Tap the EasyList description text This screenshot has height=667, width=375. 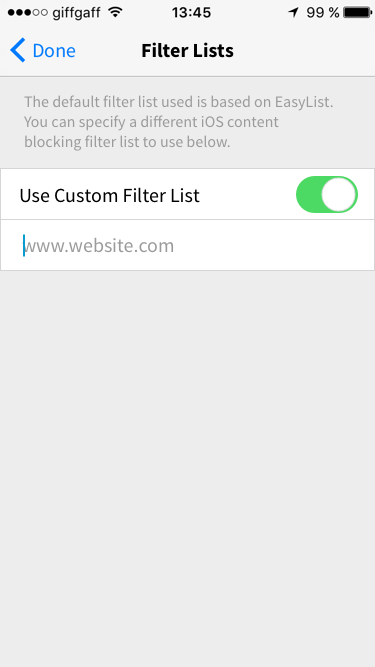coord(179,122)
